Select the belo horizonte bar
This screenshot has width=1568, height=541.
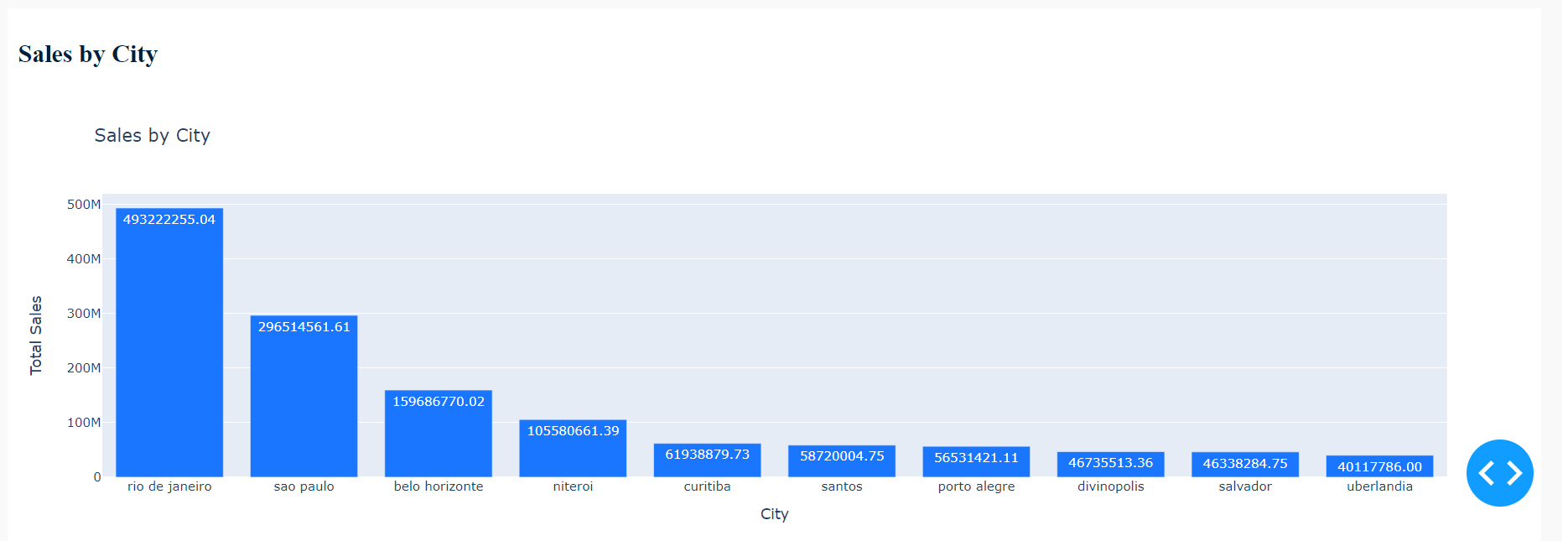point(439,433)
